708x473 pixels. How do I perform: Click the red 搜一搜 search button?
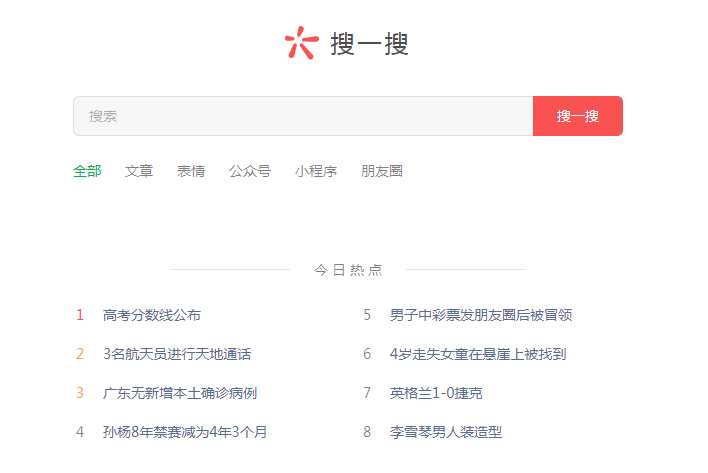[578, 116]
